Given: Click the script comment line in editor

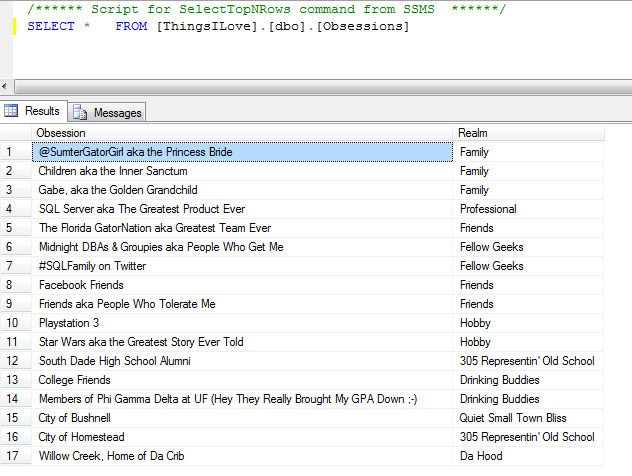Looking at the screenshot, I should pos(266,9).
